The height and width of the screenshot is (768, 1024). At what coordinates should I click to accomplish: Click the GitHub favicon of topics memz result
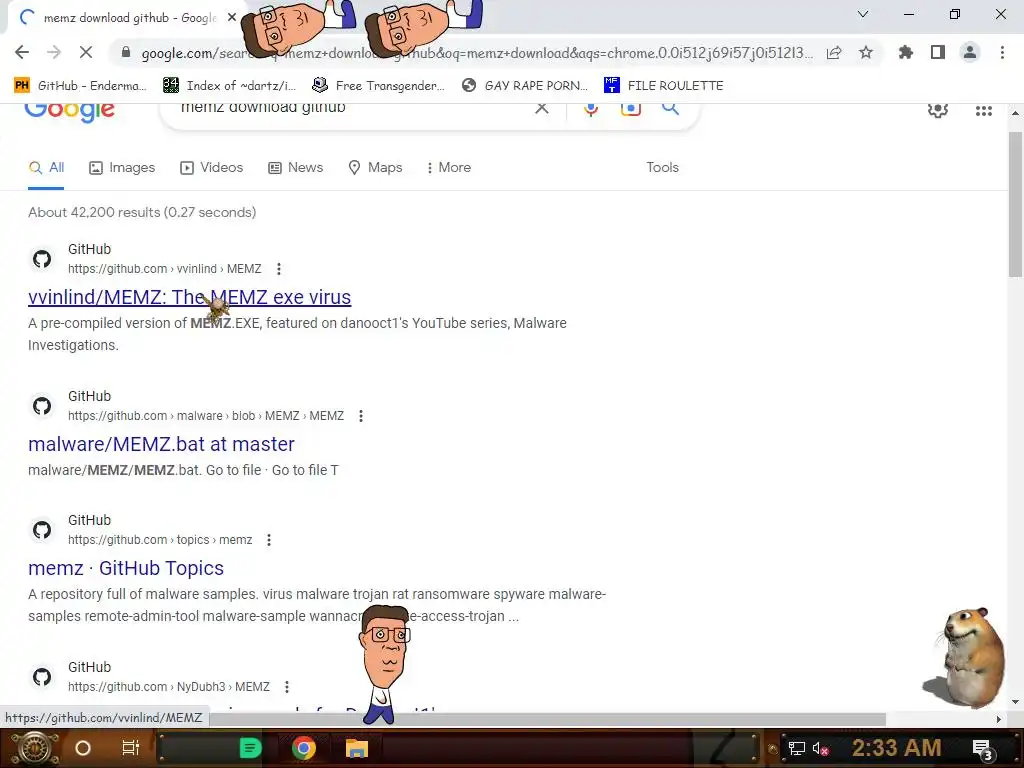point(42,530)
